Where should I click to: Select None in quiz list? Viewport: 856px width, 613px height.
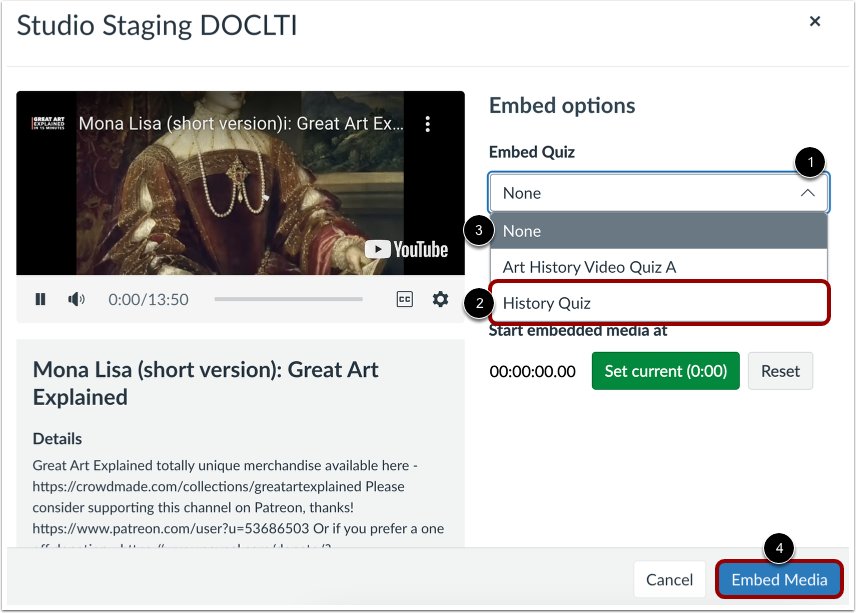point(659,231)
